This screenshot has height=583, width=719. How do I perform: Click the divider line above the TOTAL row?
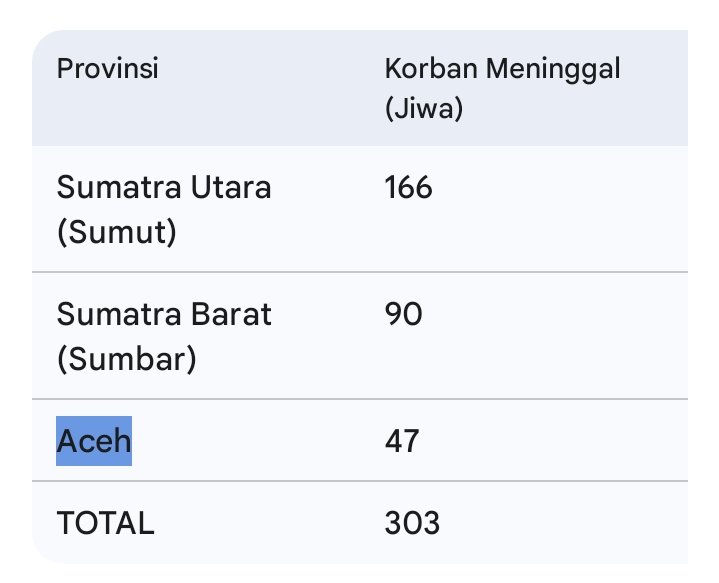tap(360, 481)
